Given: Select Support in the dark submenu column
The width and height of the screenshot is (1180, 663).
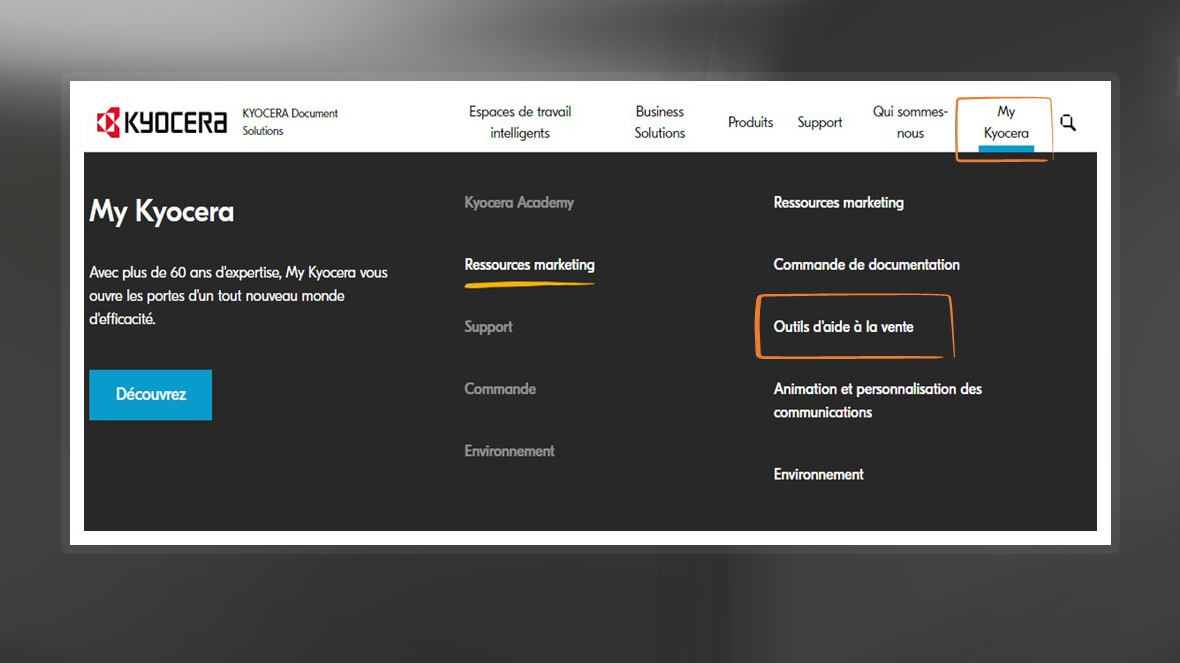Looking at the screenshot, I should [488, 327].
